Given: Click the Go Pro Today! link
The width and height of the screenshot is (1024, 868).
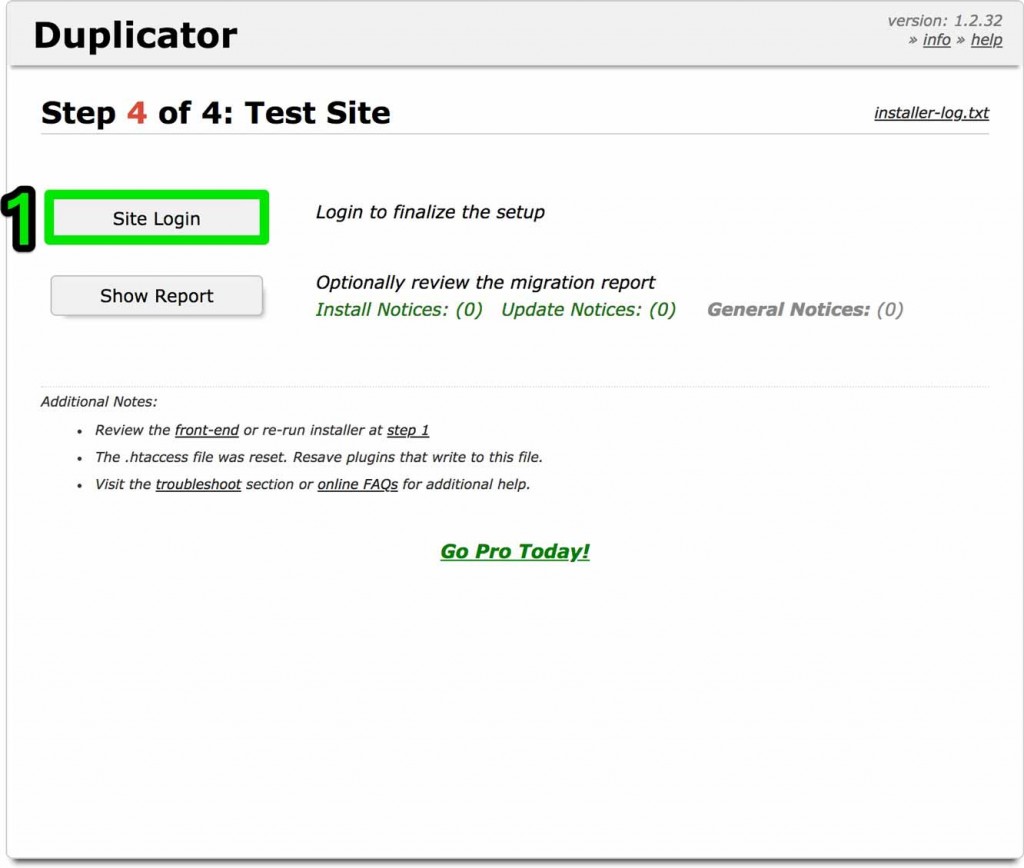Looking at the screenshot, I should [x=515, y=551].
